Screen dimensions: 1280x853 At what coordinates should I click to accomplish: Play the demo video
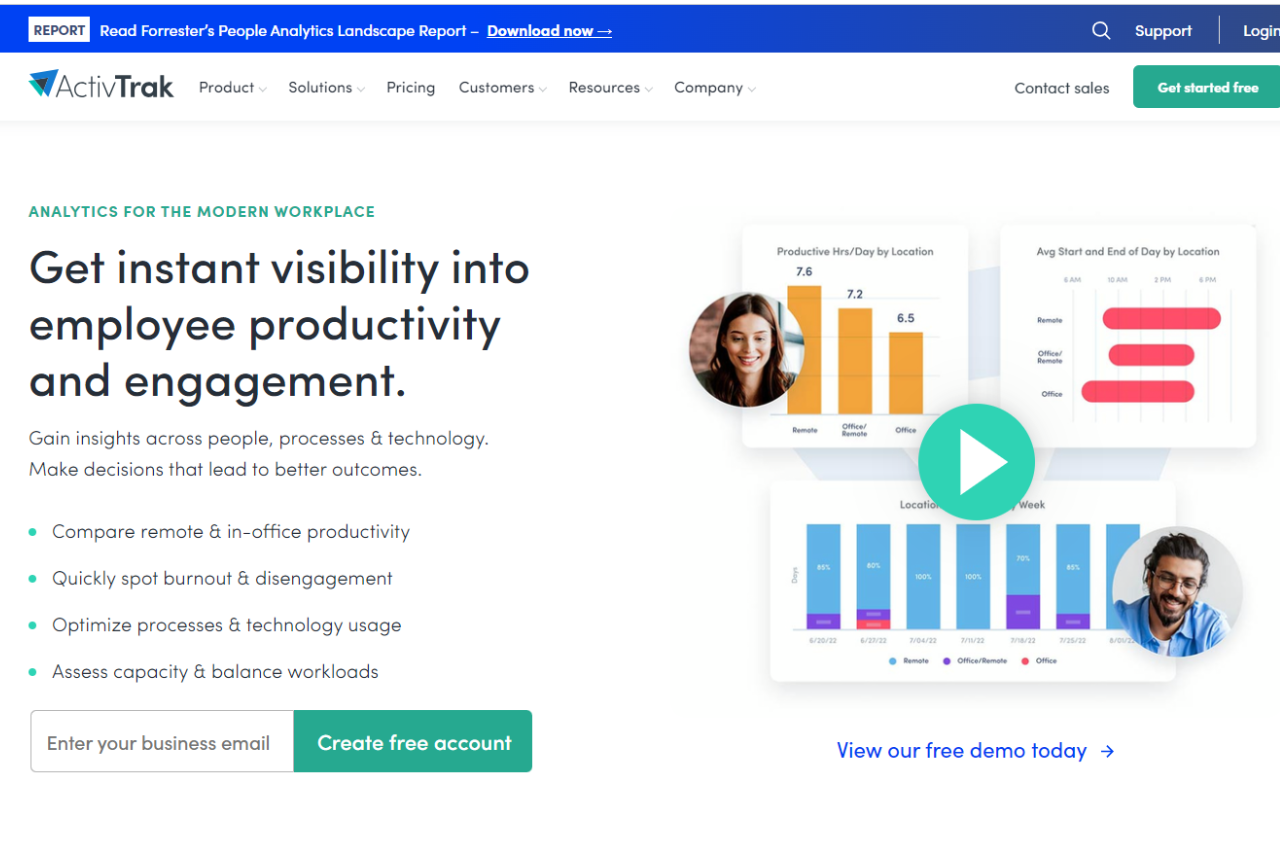click(x=976, y=462)
